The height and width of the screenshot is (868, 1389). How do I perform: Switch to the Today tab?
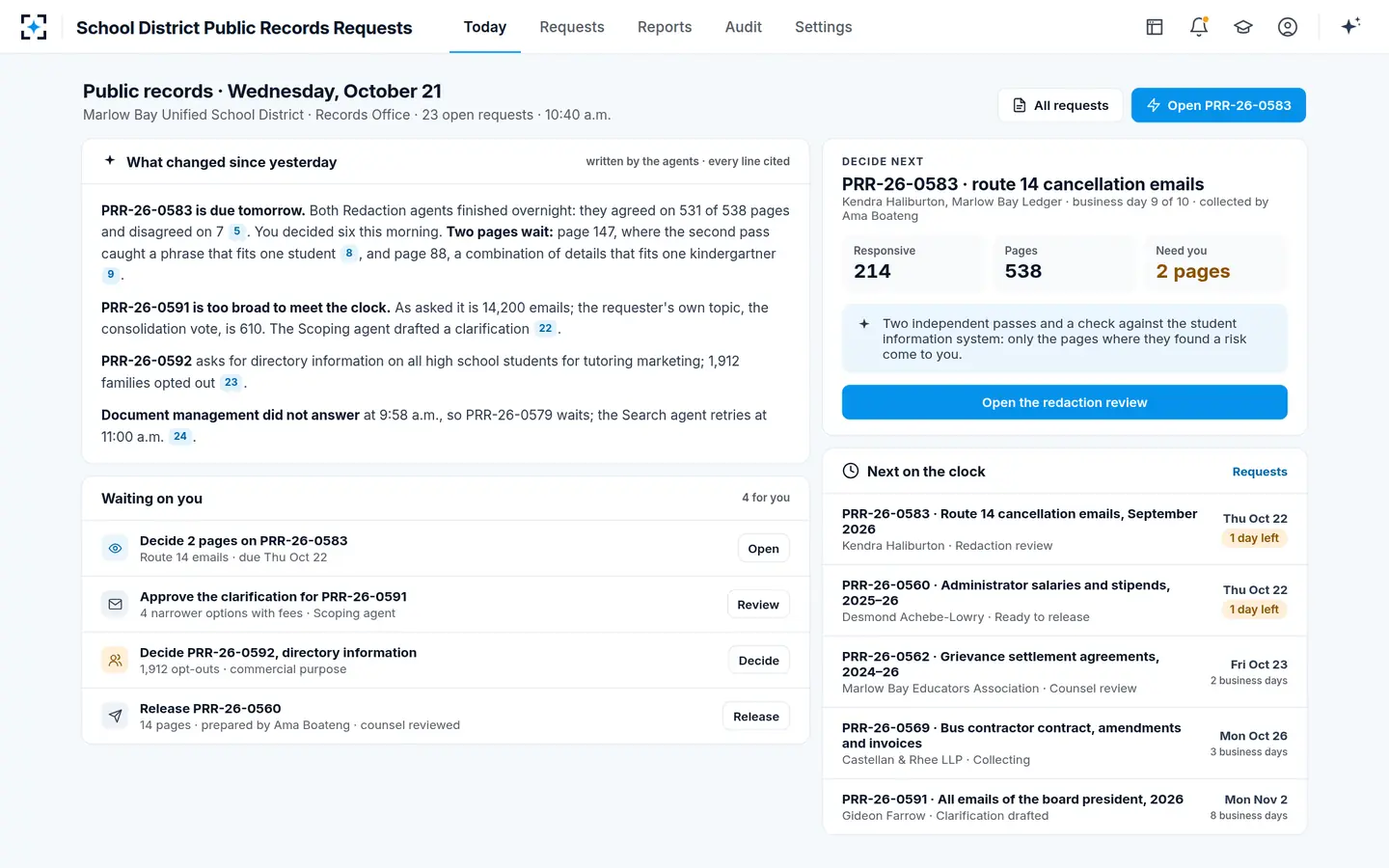tap(485, 27)
